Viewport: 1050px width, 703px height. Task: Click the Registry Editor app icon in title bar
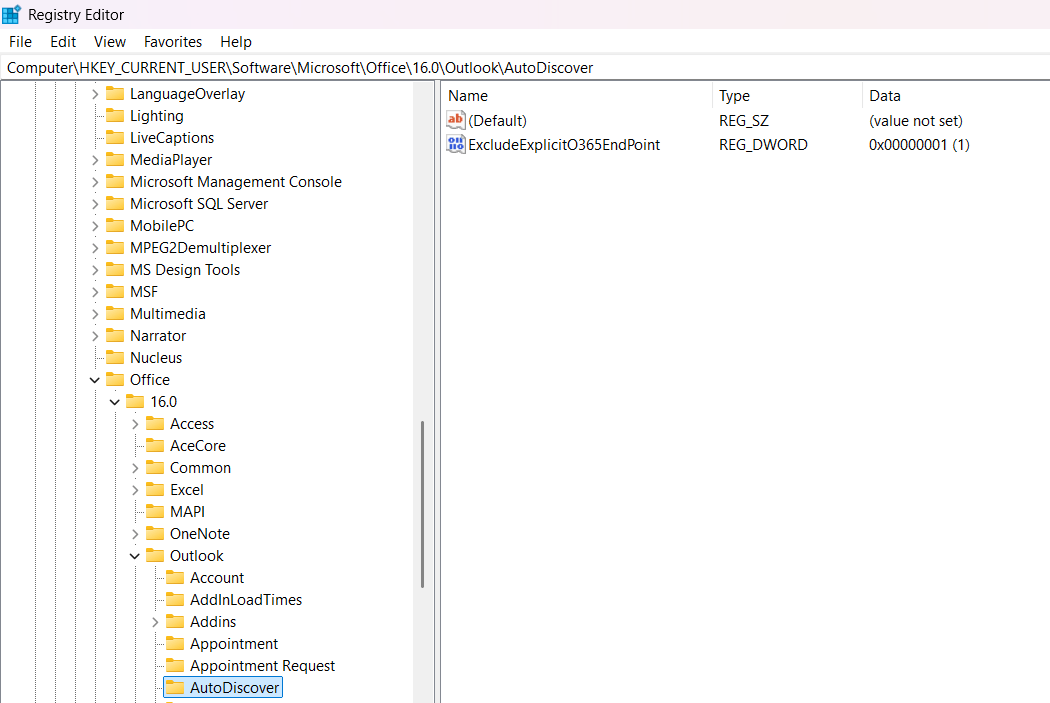[11, 14]
